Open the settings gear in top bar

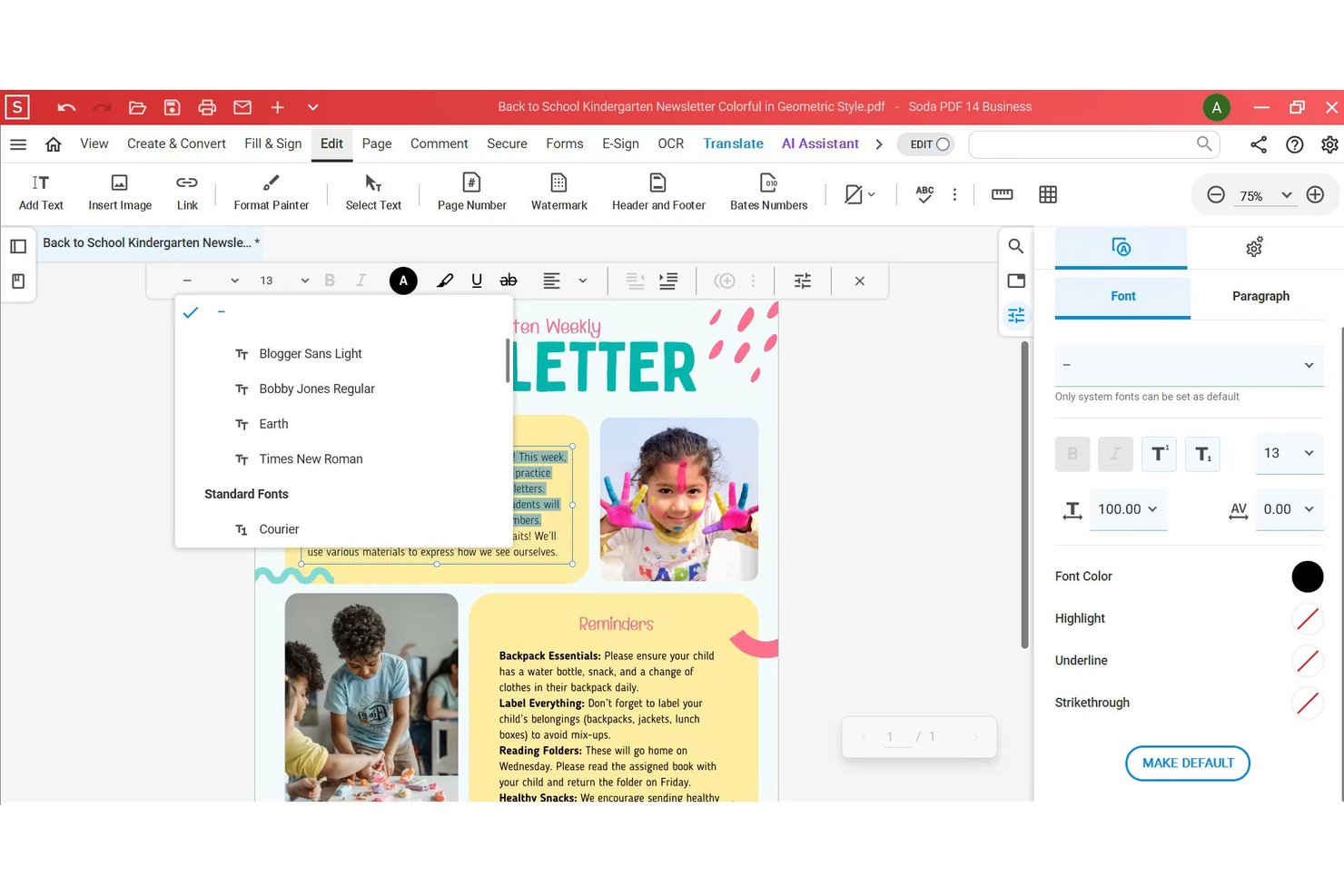(x=1329, y=144)
